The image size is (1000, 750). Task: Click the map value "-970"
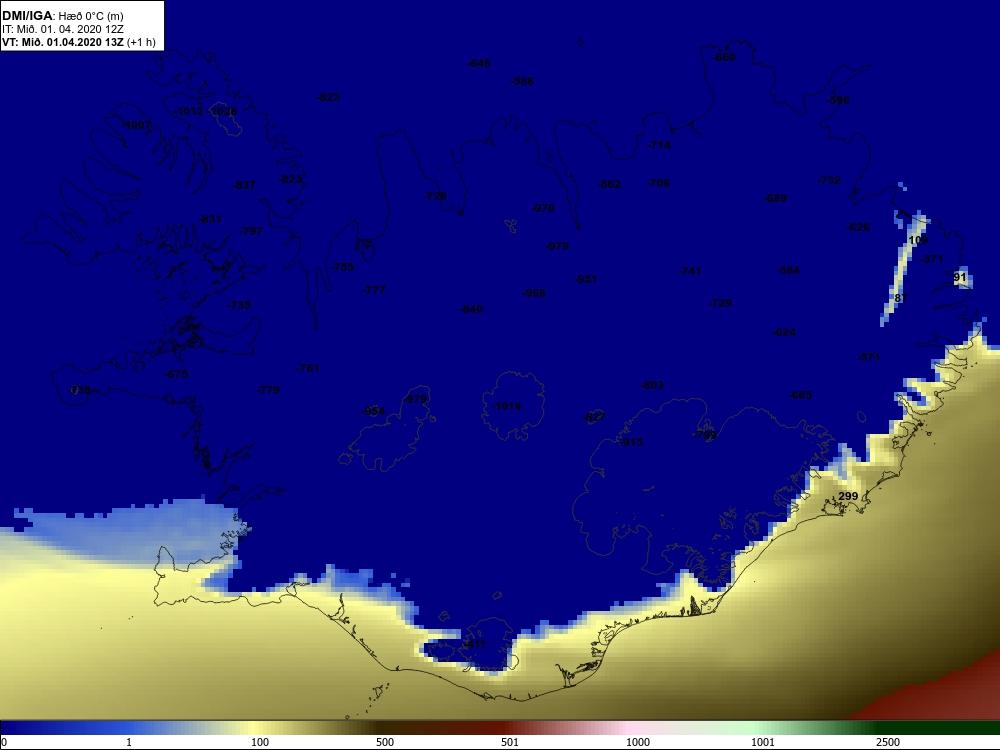(x=543, y=208)
